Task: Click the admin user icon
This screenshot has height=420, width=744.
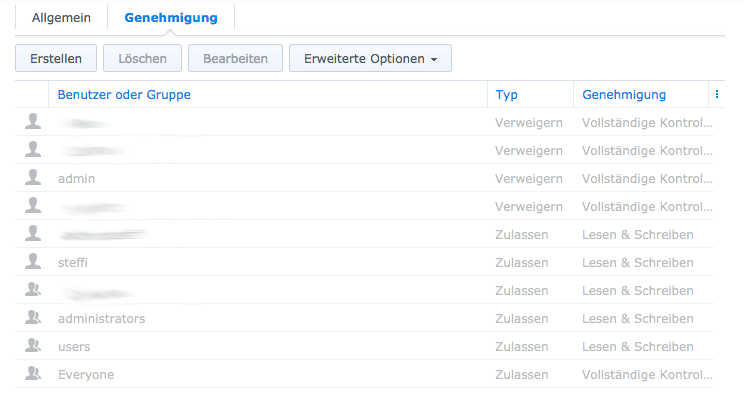Action: coord(33,178)
